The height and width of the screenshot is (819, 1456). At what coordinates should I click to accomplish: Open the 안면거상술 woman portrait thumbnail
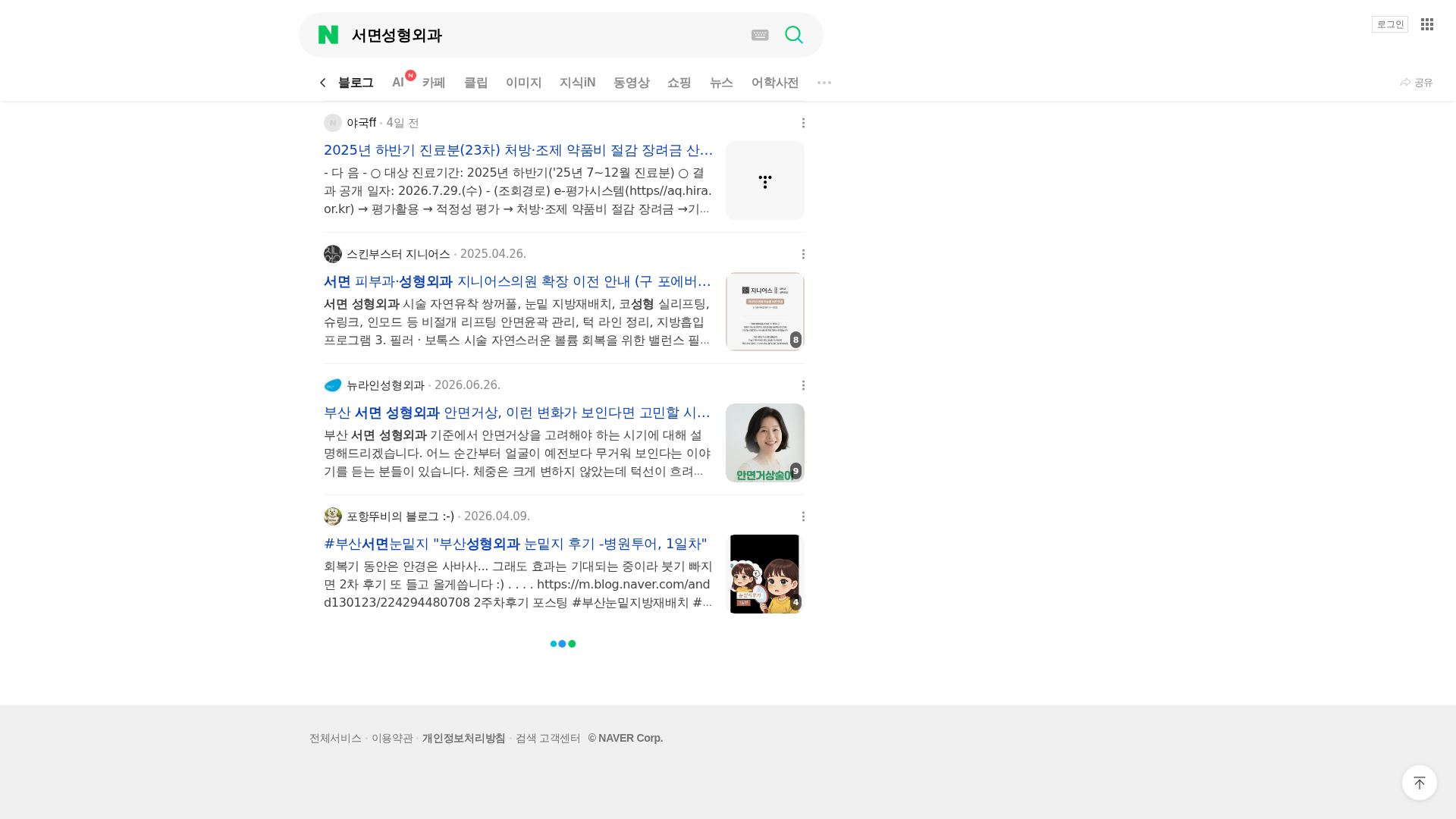(x=765, y=443)
